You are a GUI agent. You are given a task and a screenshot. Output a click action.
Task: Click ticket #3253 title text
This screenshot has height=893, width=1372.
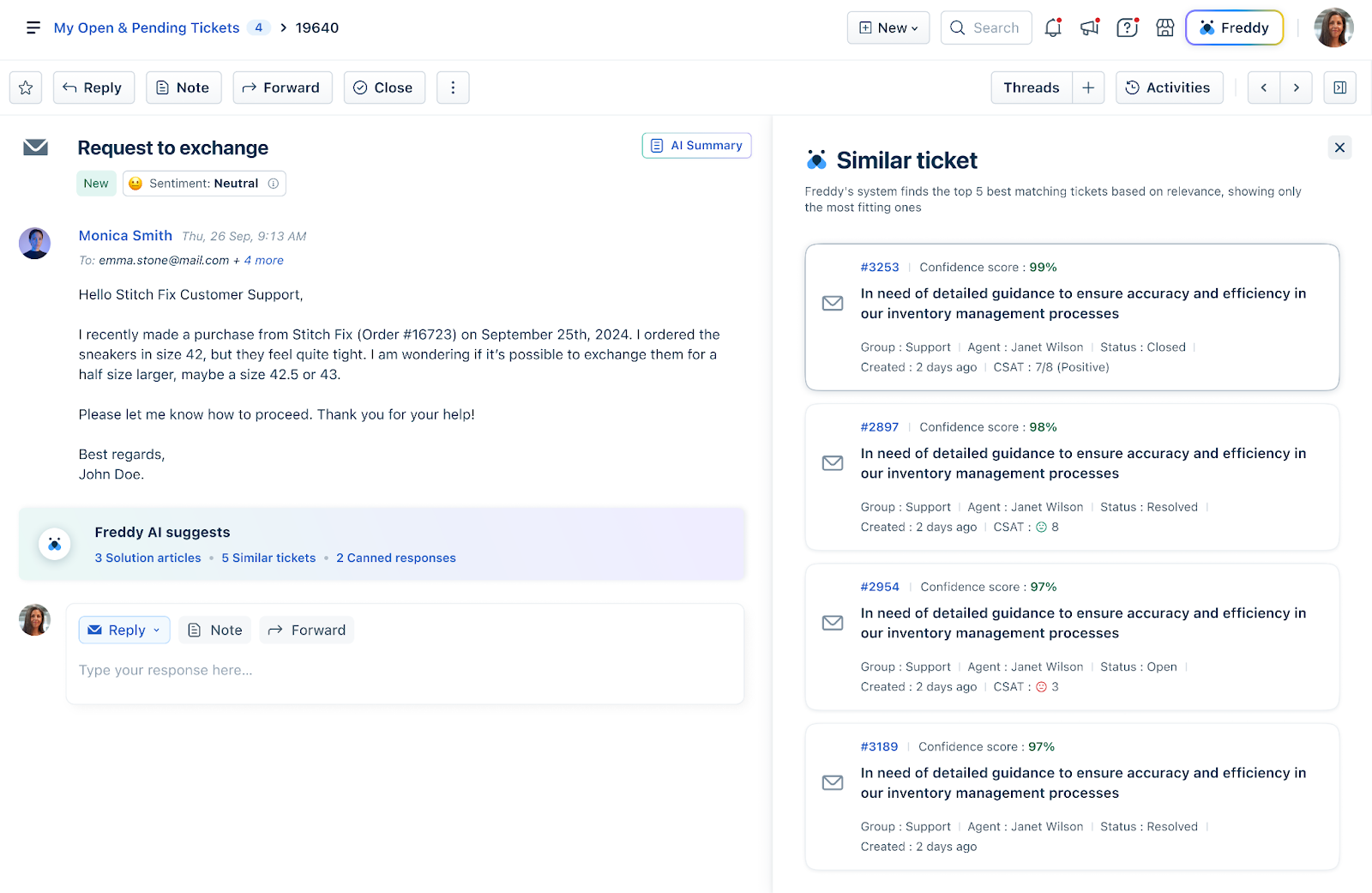(x=1083, y=304)
